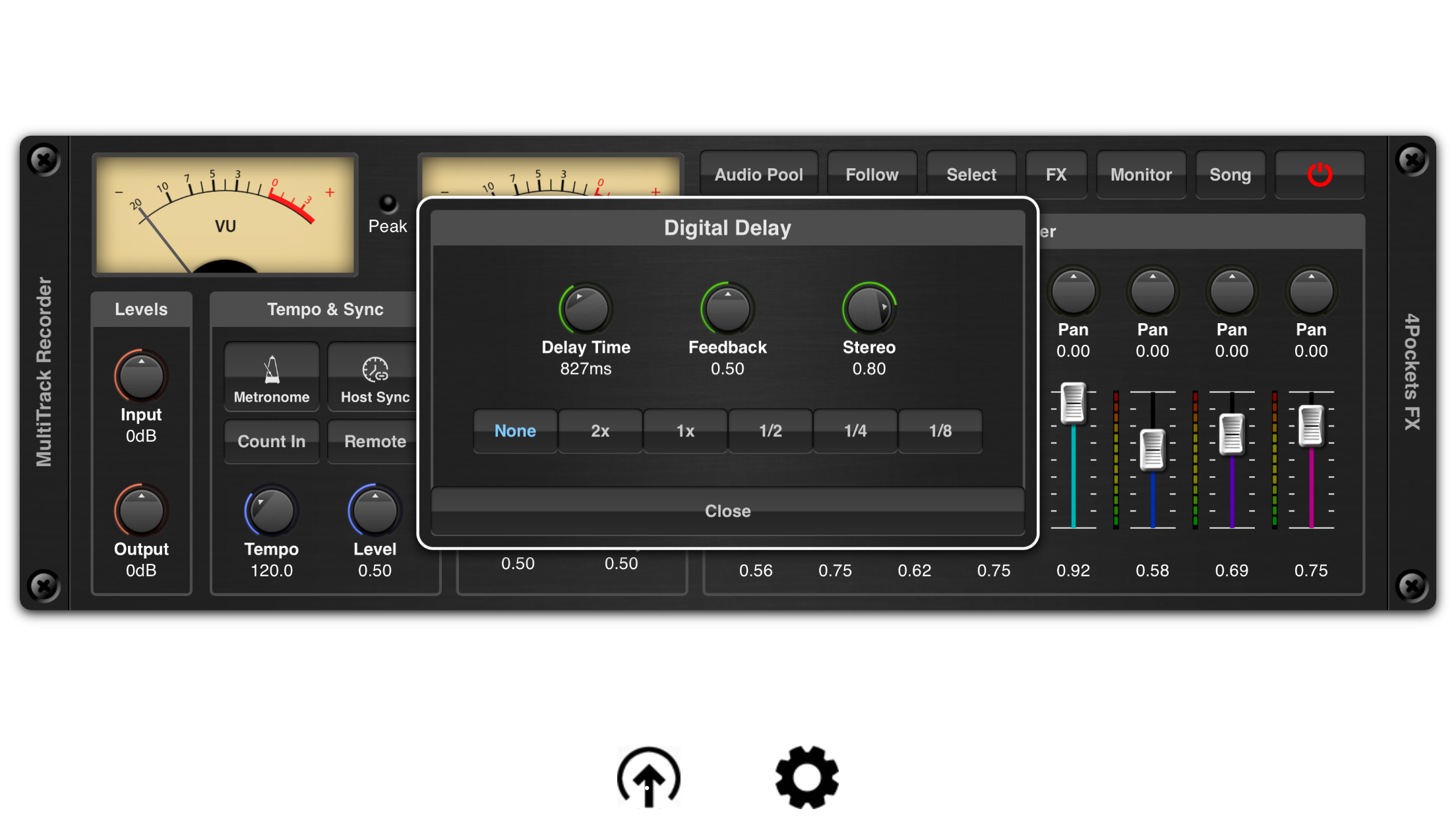Viewport: 1456px width, 819px height.
Task: Open settings via the gear icon
Action: pos(806,777)
